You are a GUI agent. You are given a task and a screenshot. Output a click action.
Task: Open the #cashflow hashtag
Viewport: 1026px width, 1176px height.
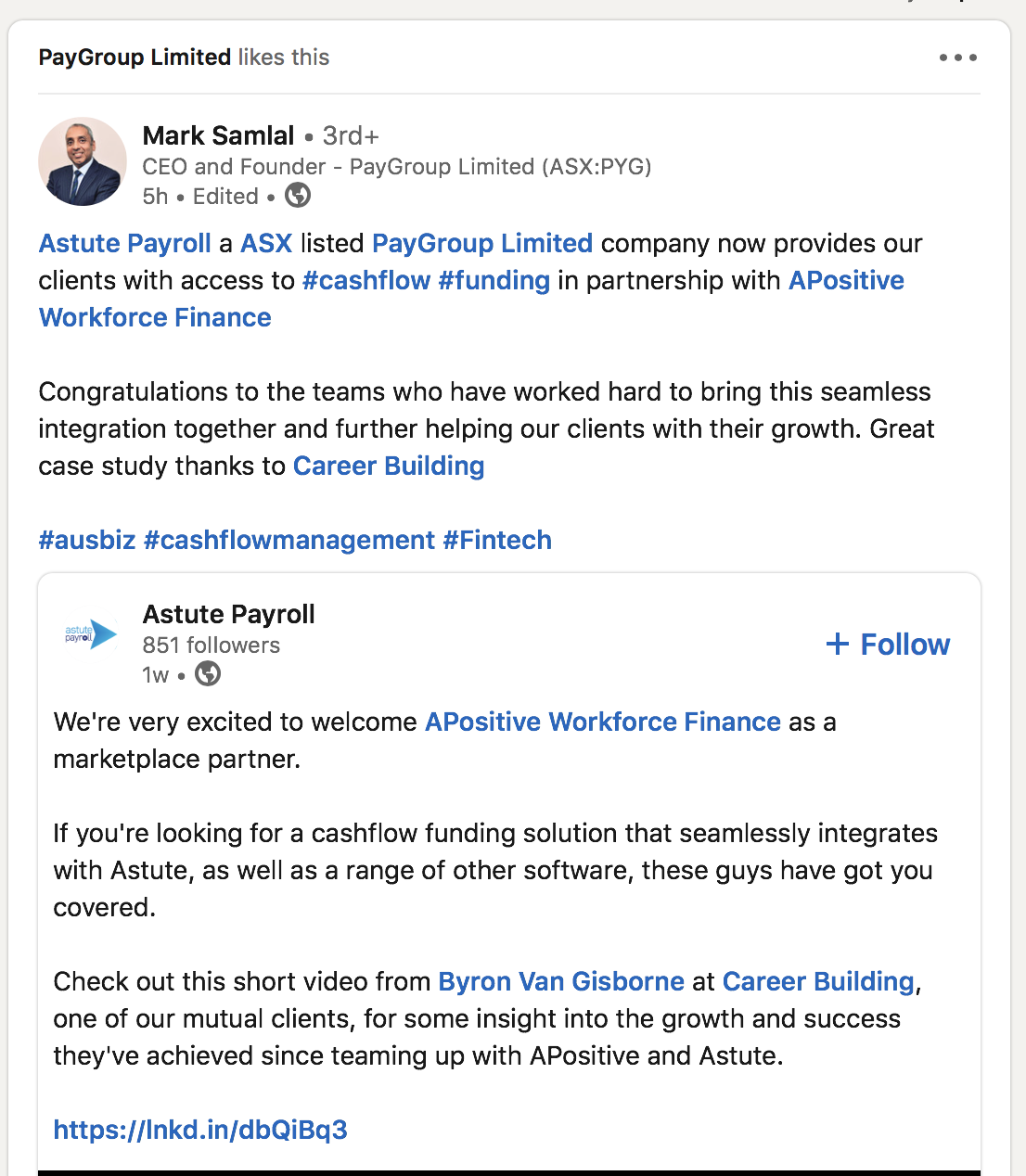tap(366, 280)
